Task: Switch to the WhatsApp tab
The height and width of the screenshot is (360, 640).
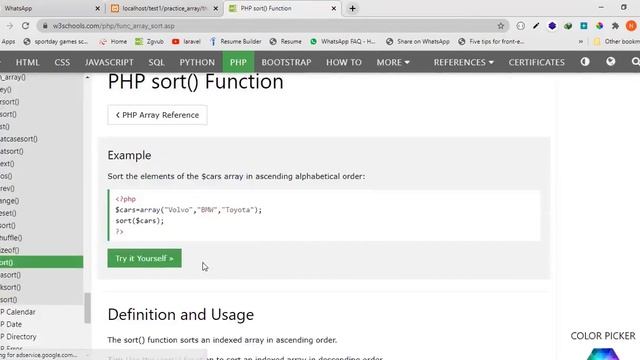Action: [x=49, y=8]
